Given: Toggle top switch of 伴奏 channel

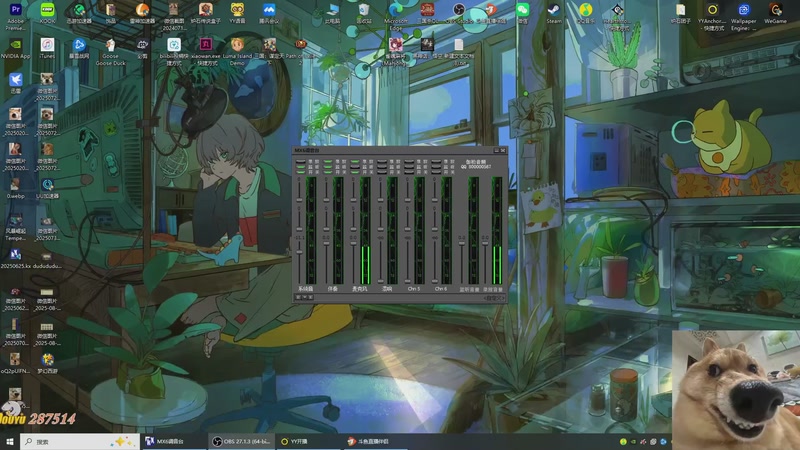Looking at the screenshot, I should [x=328, y=162].
